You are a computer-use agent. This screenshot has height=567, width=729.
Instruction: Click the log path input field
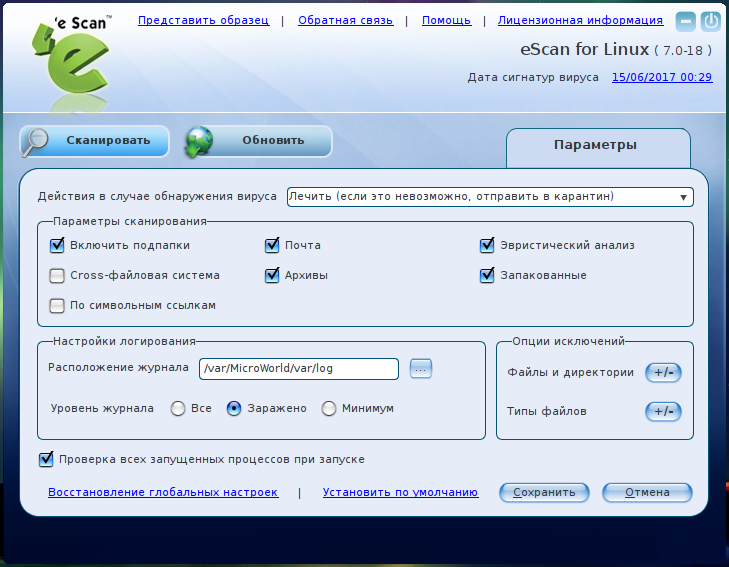[298, 369]
